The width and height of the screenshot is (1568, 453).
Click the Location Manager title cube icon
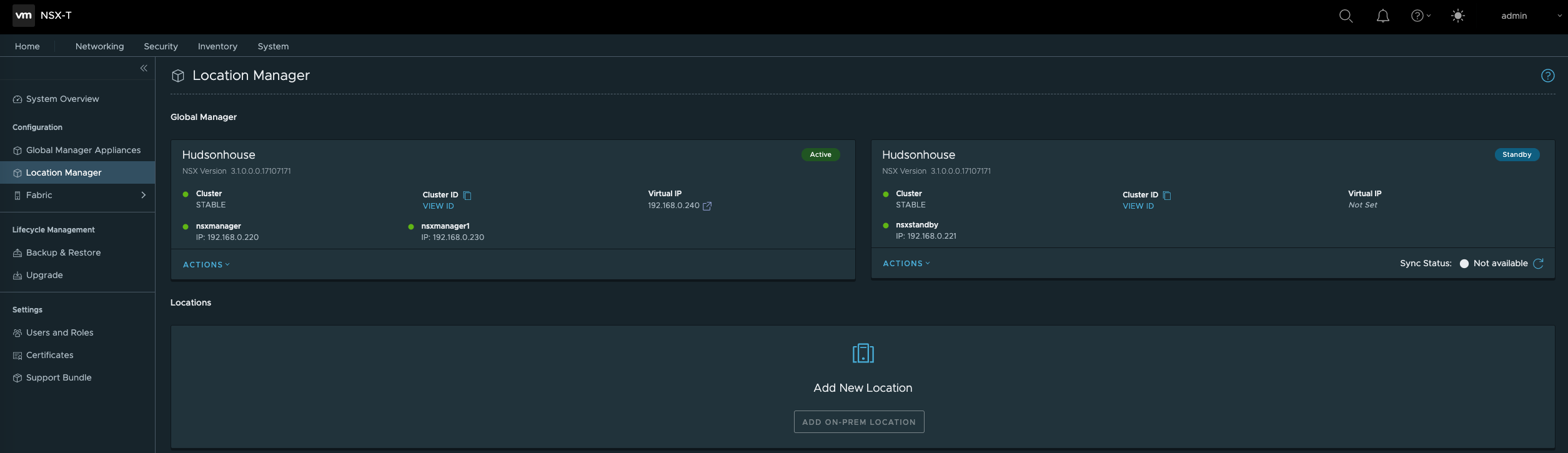coord(178,76)
